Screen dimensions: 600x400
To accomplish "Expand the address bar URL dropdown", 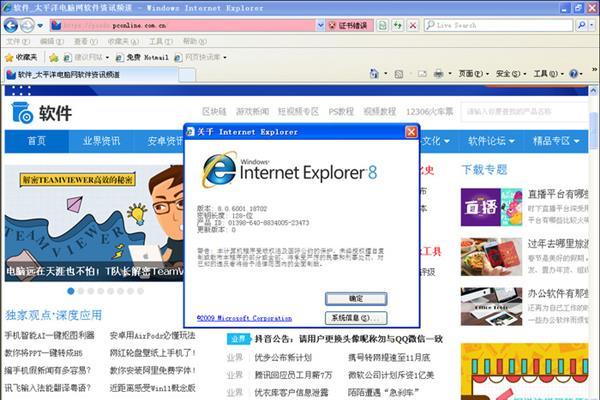I will coord(321,26).
